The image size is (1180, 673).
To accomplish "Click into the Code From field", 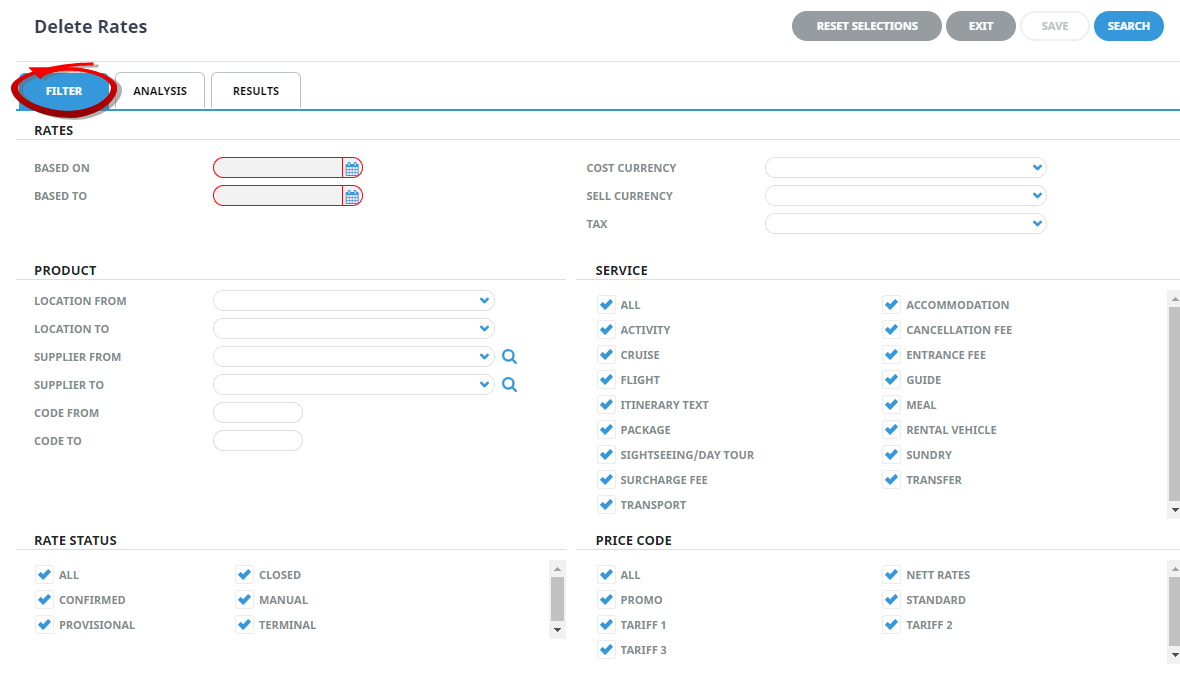I will click(257, 413).
